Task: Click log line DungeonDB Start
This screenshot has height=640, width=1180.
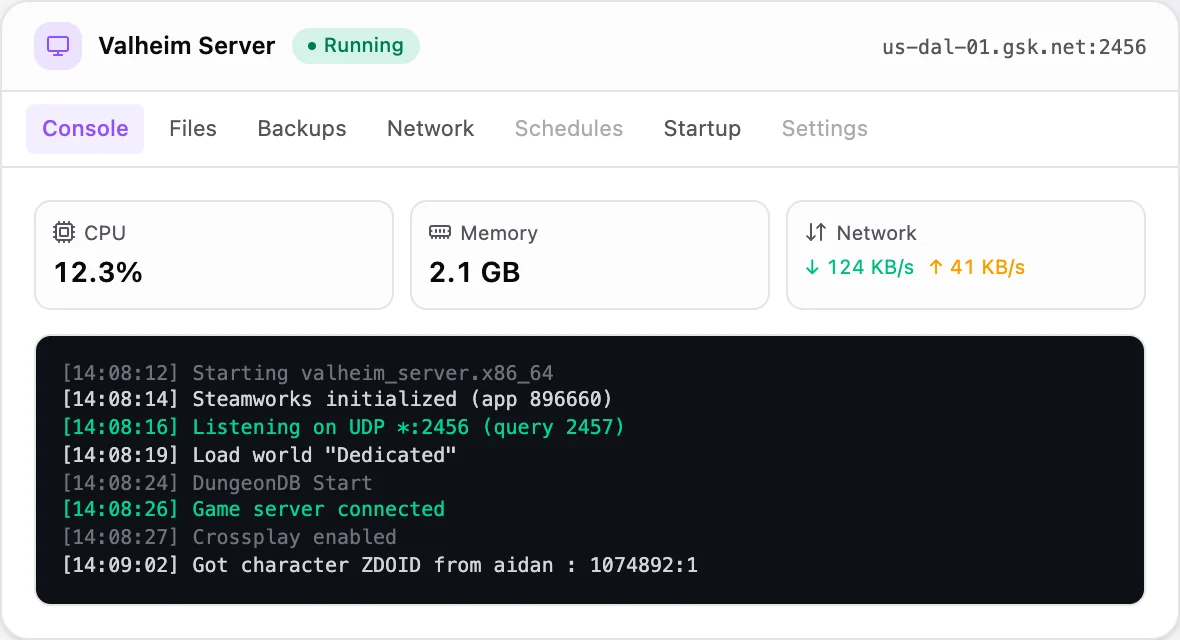Action: pos(217,483)
